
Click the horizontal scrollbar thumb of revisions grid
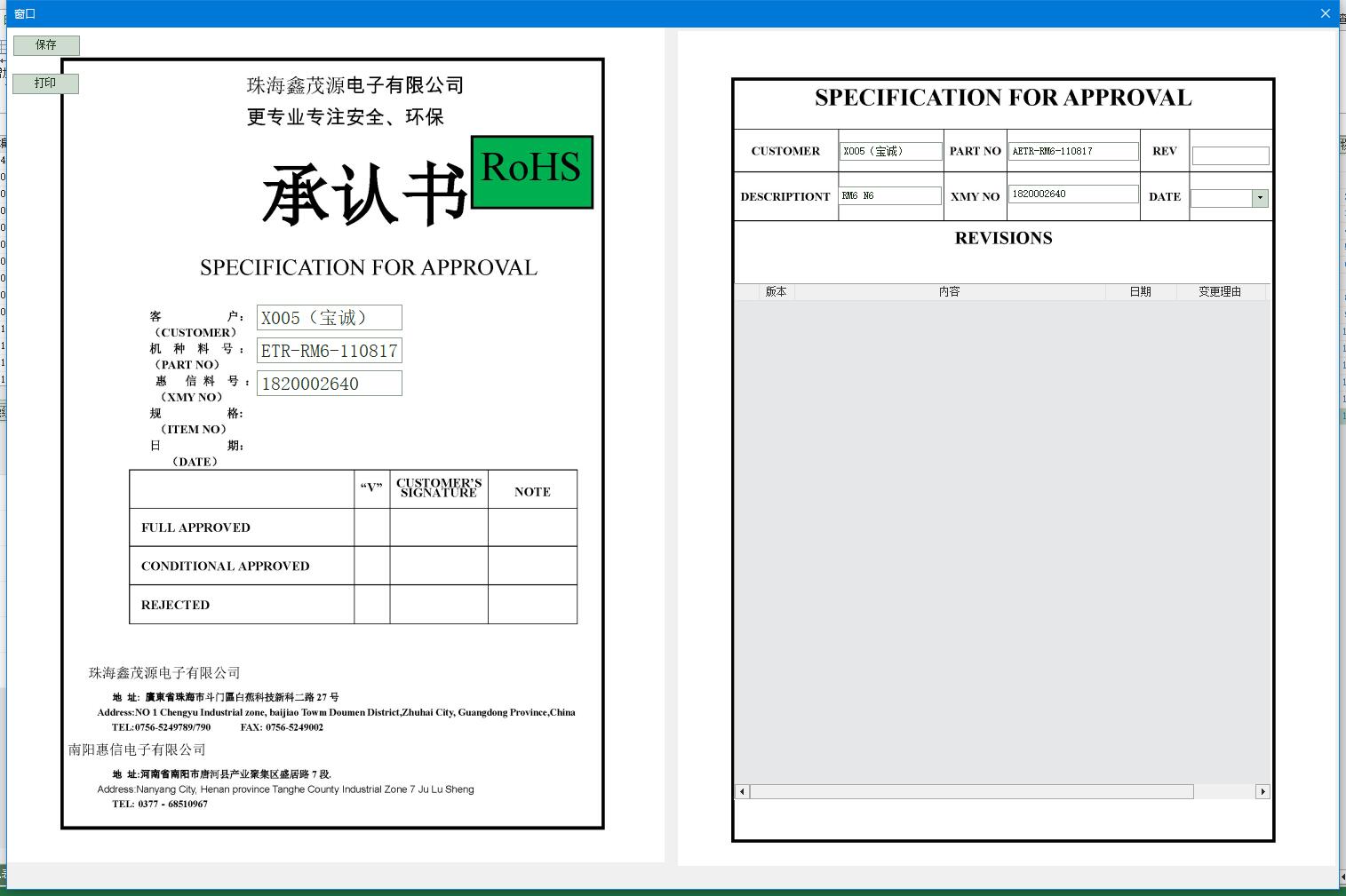click(x=972, y=791)
